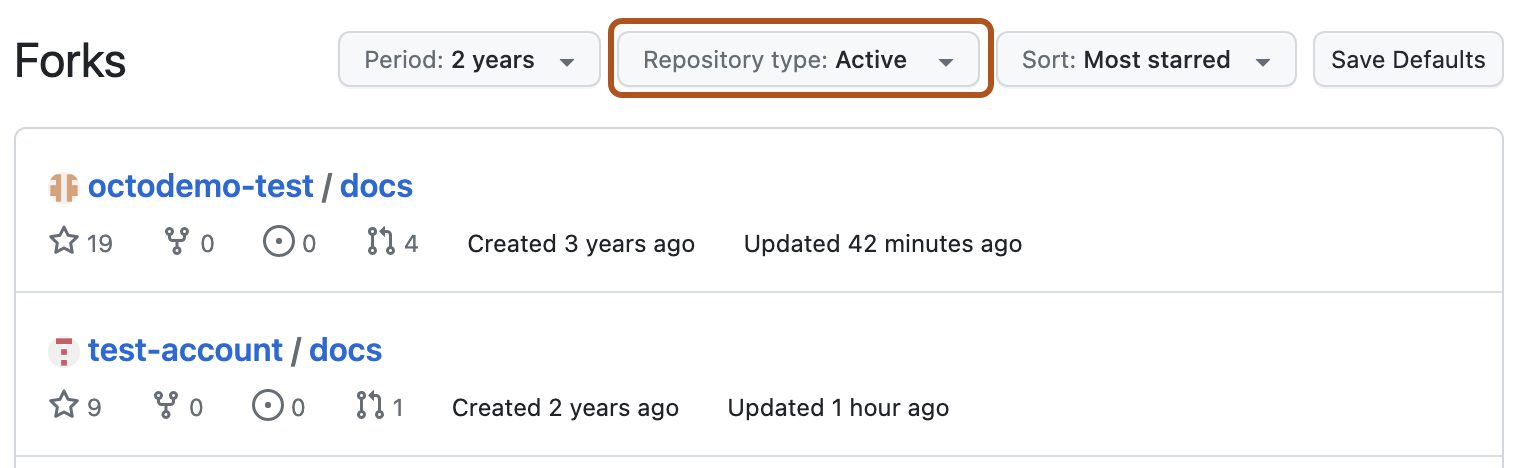Click star icon on octodemo-test fork
Screen dimensions: 1520x468
[64, 243]
